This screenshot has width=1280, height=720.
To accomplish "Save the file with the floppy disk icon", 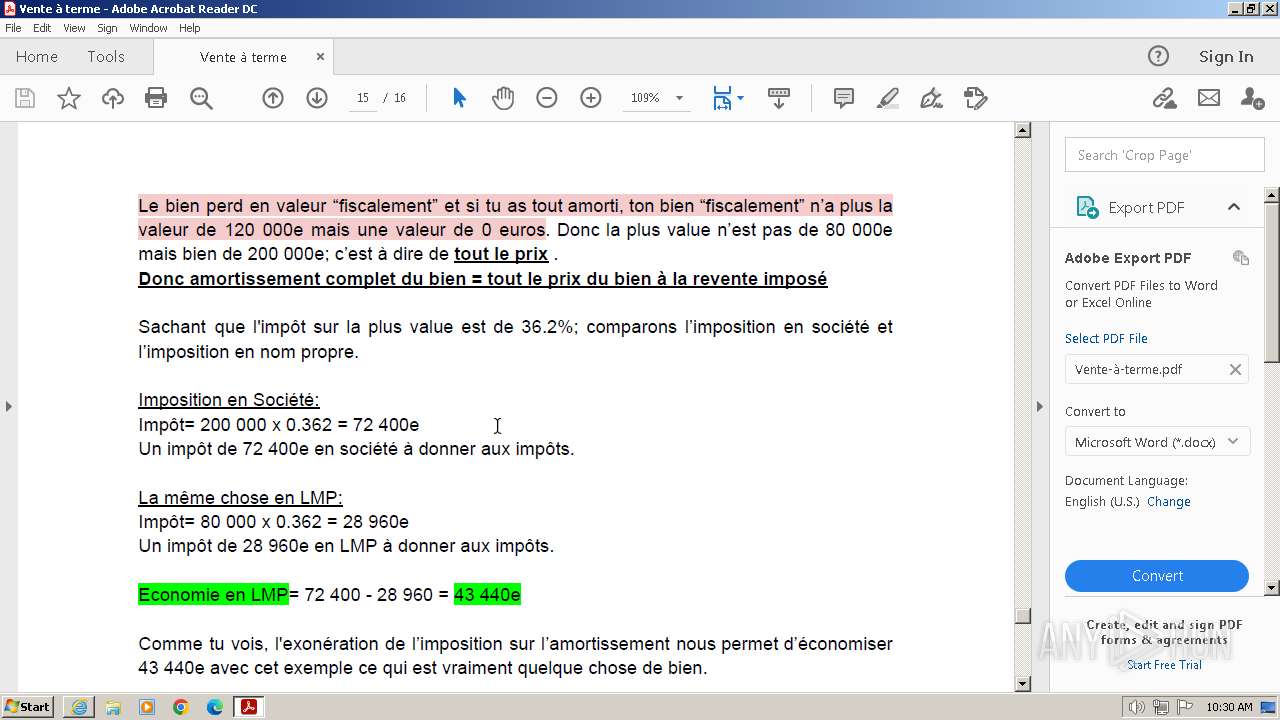I will [25, 98].
